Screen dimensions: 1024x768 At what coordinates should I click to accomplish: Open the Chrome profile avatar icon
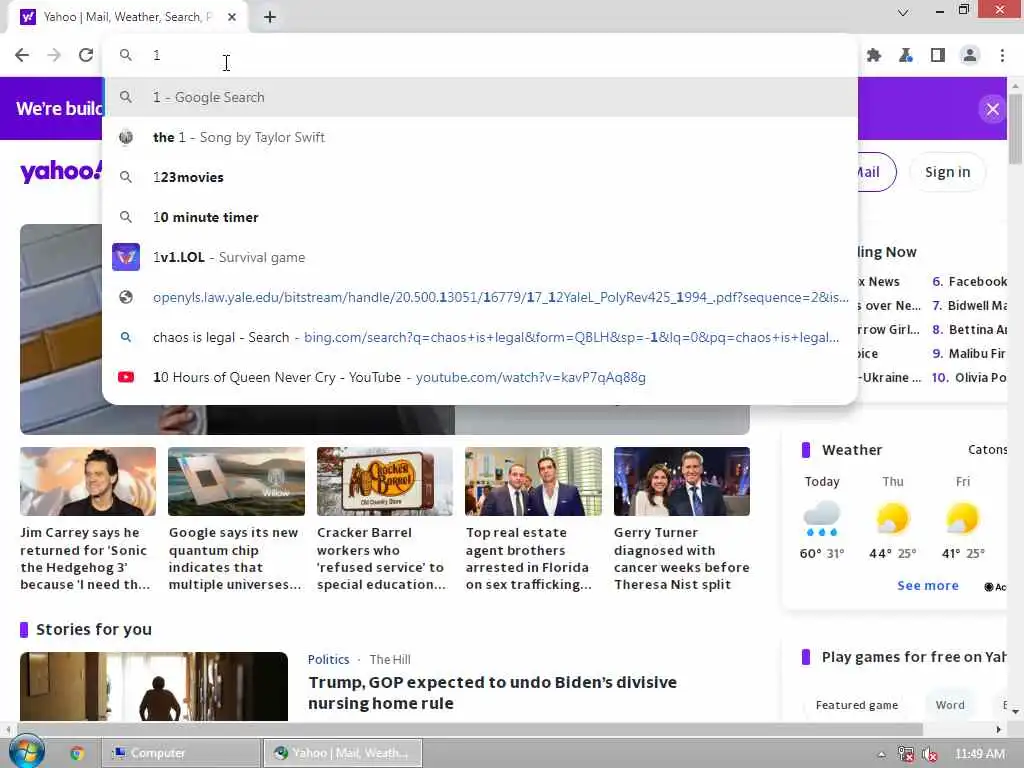[x=970, y=56]
